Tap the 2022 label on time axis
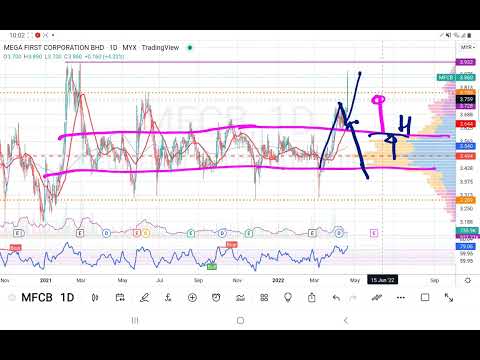The image size is (480, 360). coord(278,280)
